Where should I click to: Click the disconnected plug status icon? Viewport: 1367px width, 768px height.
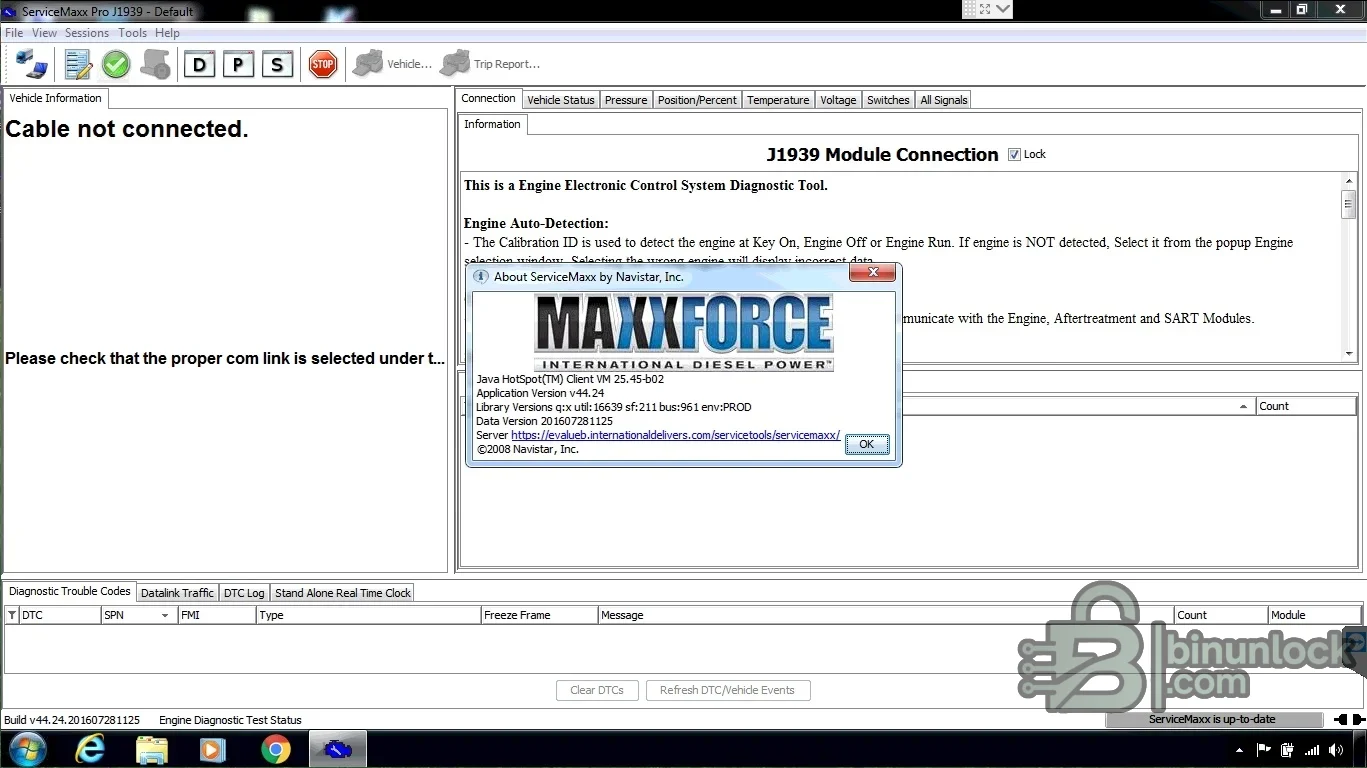(x=1349, y=719)
